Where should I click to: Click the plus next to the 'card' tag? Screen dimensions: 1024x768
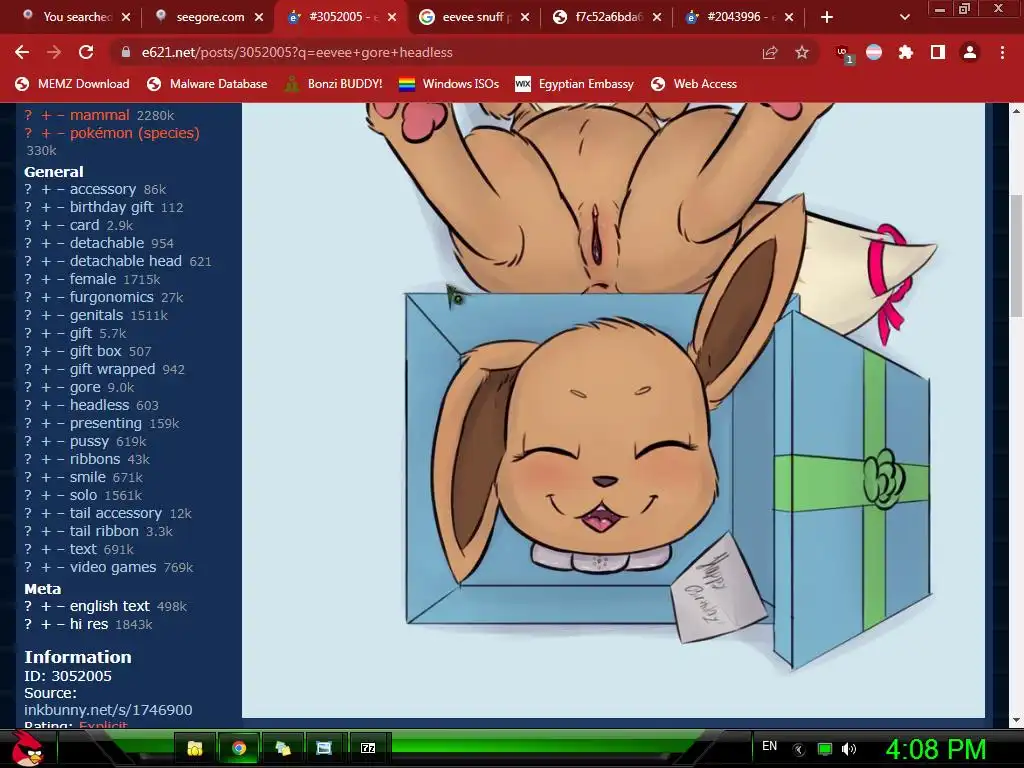46,225
